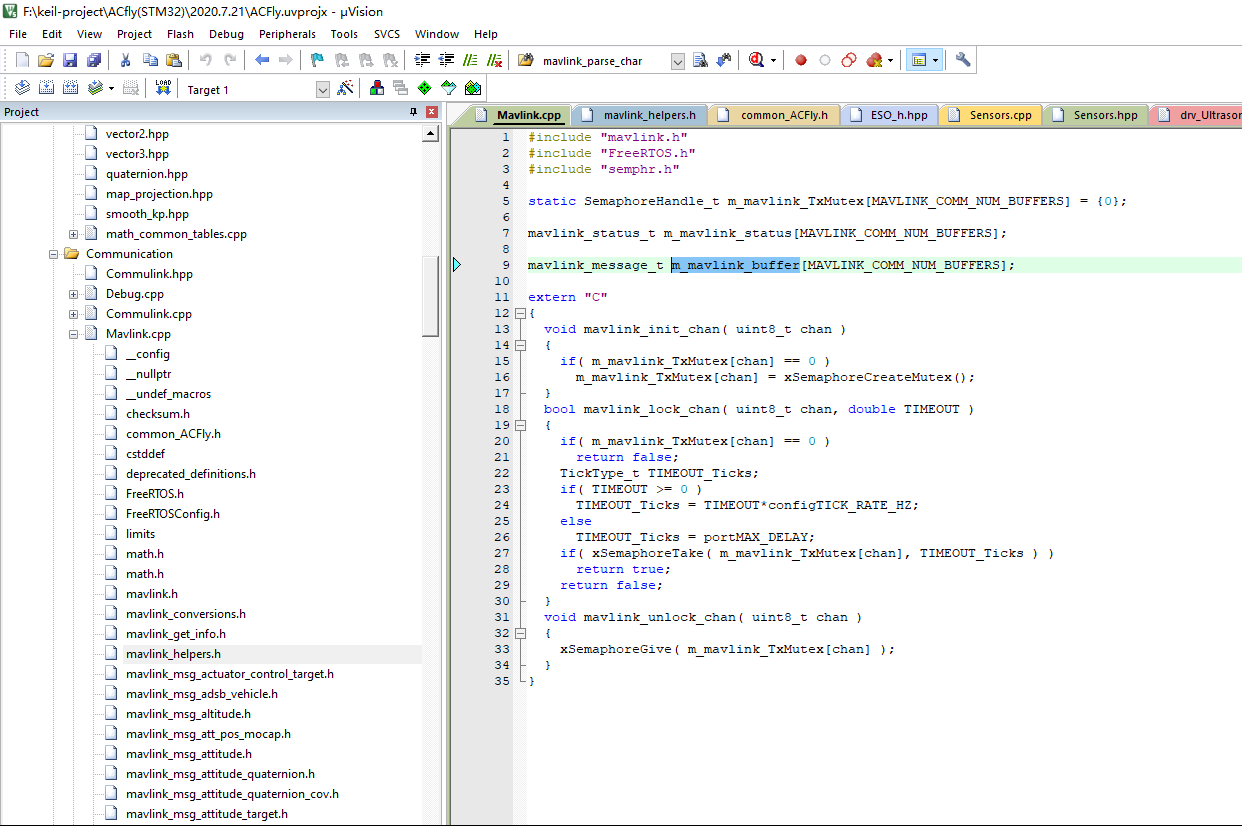Switch to the Sensors.cpp tab

pyautogui.click(x=991, y=115)
